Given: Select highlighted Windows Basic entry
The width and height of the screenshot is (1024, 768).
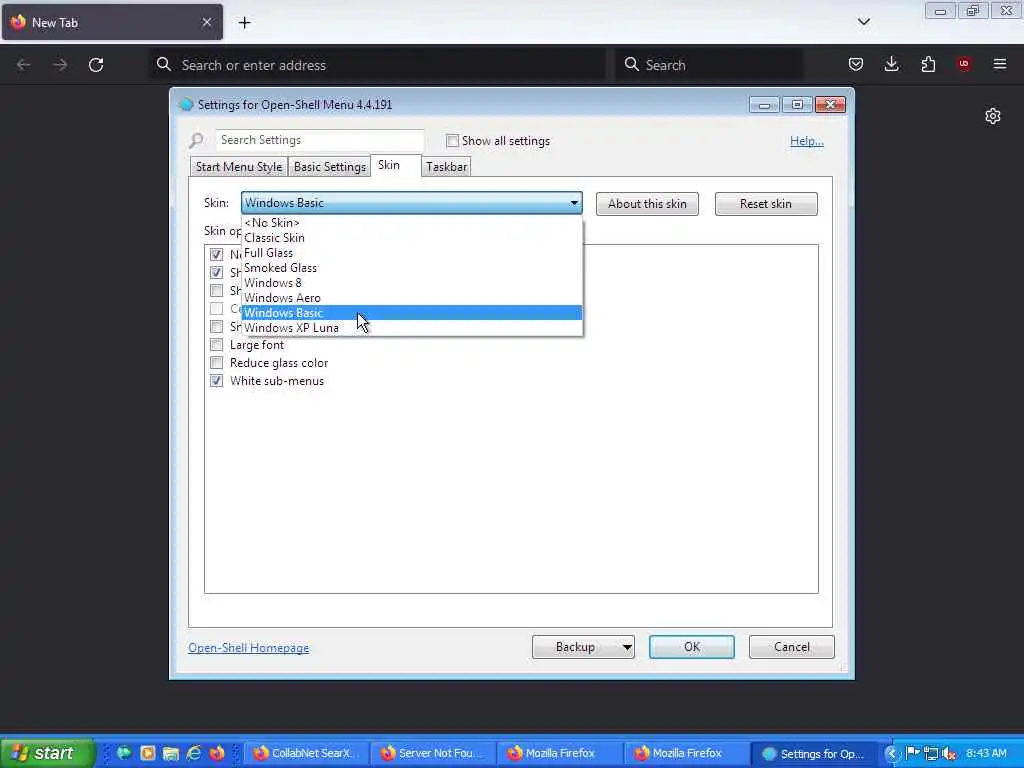Looking at the screenshot, I should pyautogui.click(x=411, y=313).
